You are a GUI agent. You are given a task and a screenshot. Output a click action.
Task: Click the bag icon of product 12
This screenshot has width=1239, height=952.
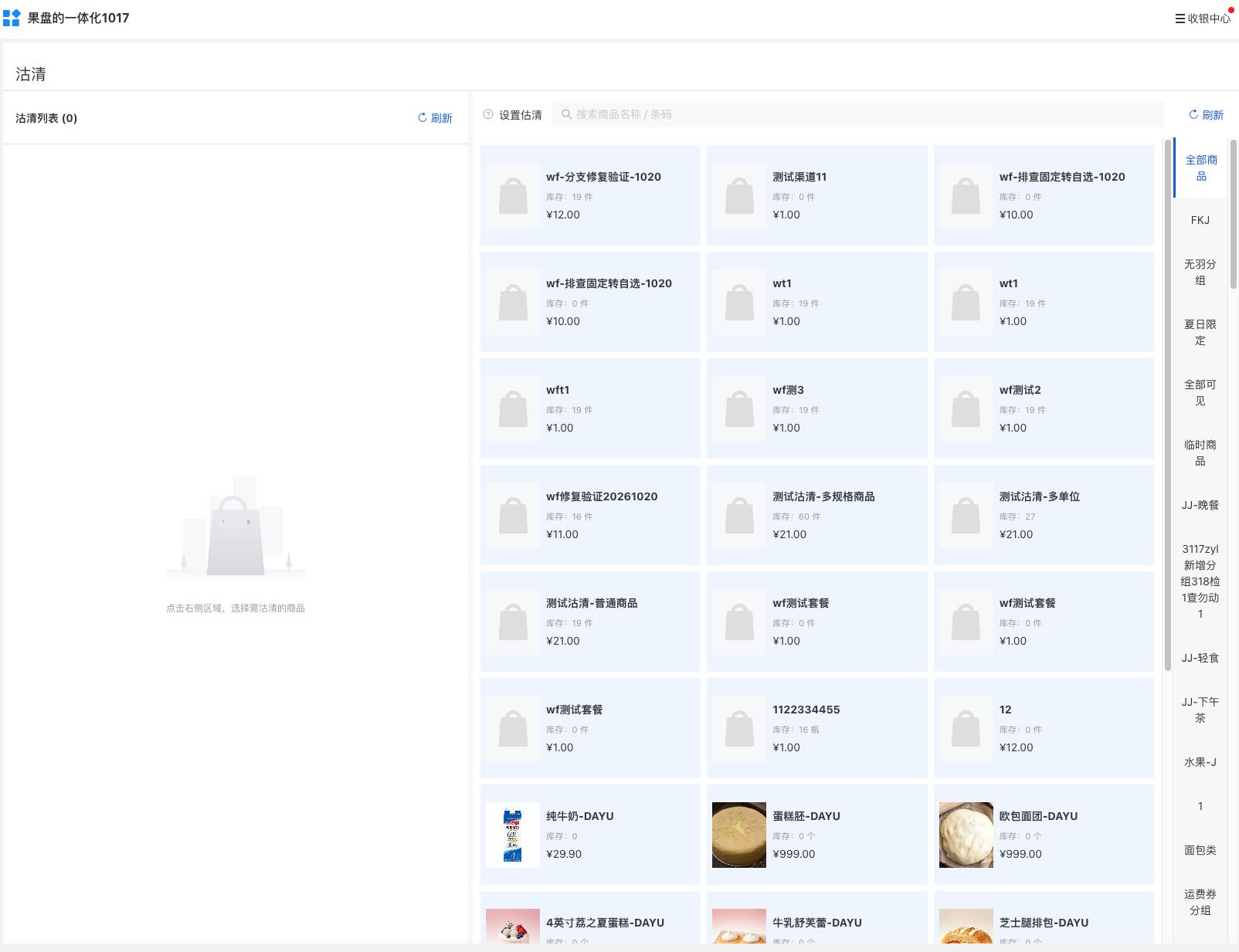click(x=966, y=728)
